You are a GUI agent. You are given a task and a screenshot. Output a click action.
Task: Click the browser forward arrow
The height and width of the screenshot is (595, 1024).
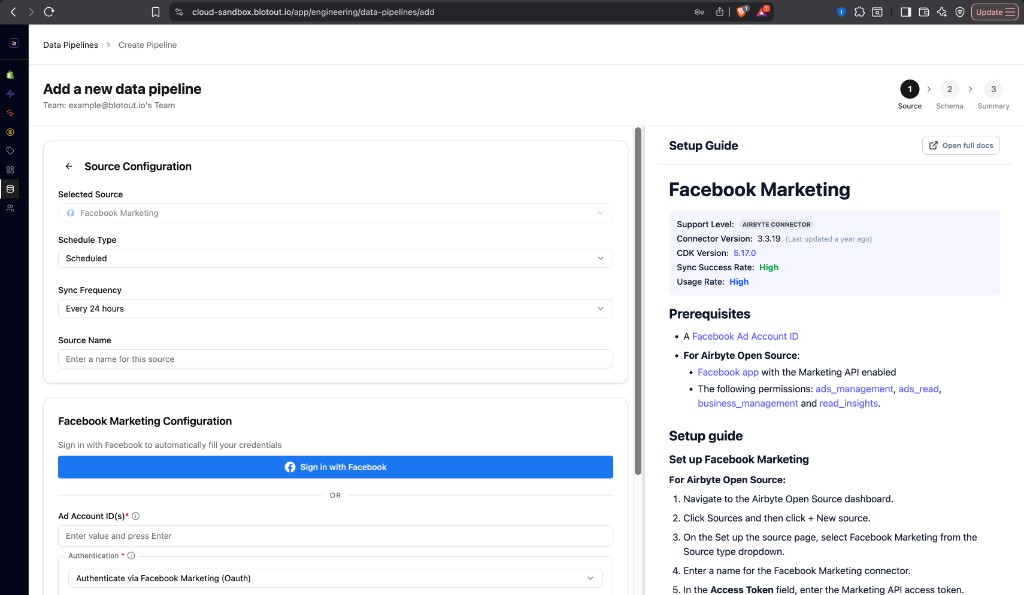pos(31,12)
